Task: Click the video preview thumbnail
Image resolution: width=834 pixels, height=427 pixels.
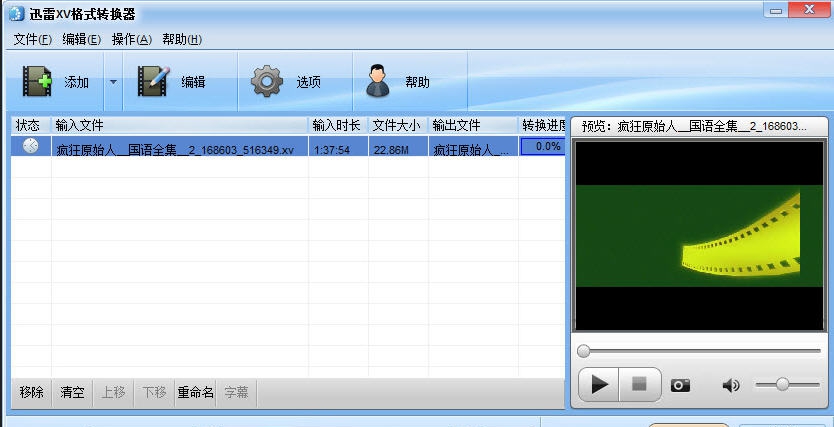Action: coord(699,236)
